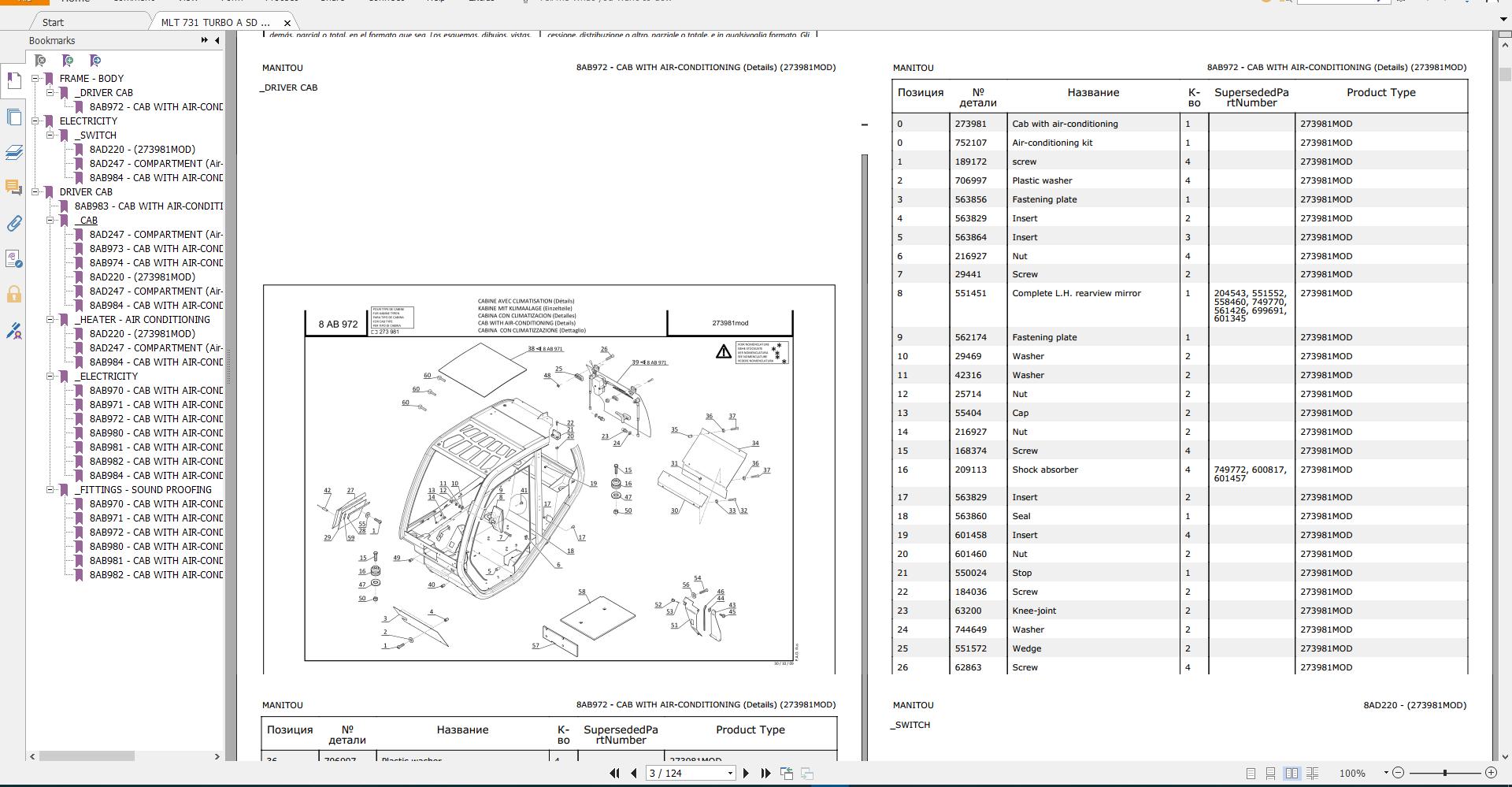Open the Digital Signatures panel icon
Screen dimensions: 1512x787
point(13,259)
